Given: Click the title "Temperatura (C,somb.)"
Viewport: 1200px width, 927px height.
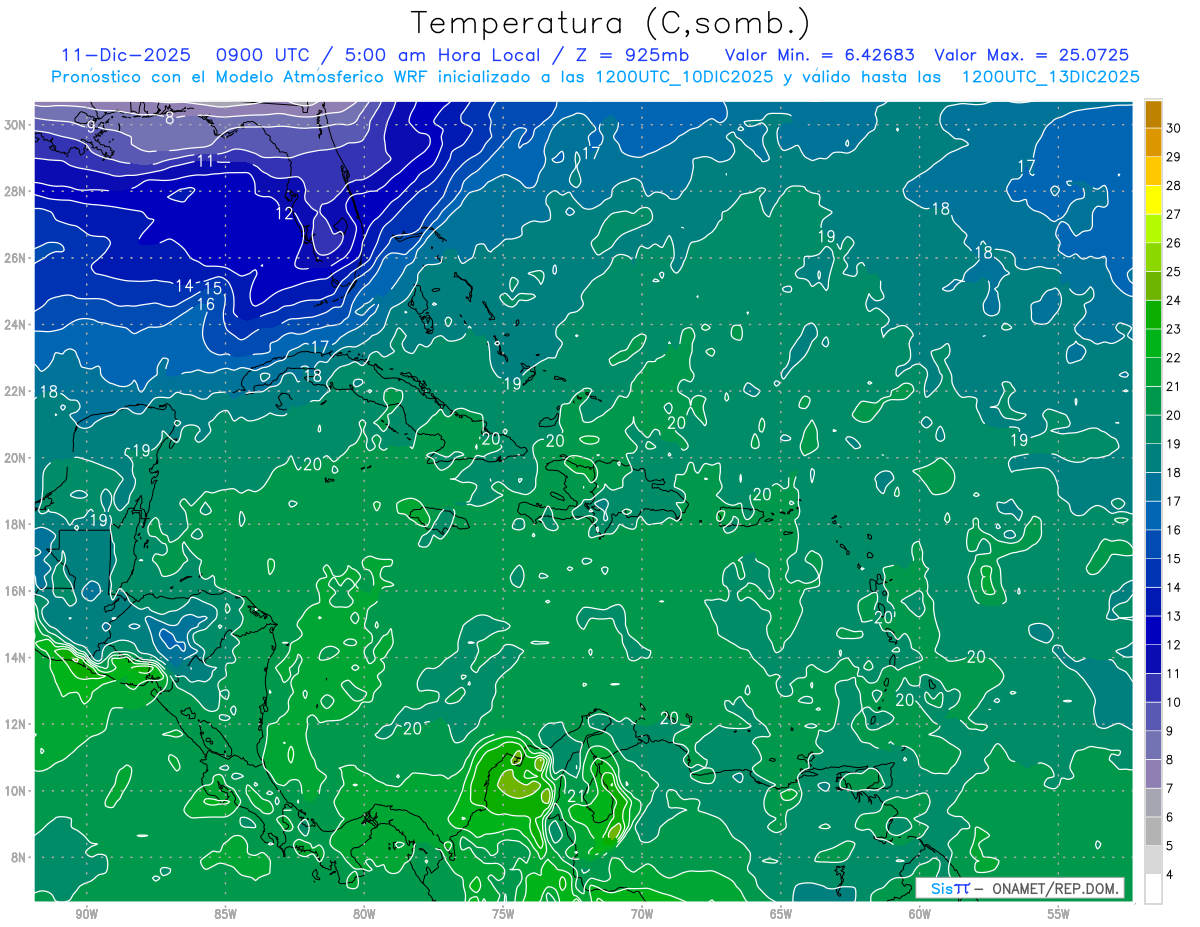Looking at the screenshot, I should pyautogui.click(x=611, y=22).
